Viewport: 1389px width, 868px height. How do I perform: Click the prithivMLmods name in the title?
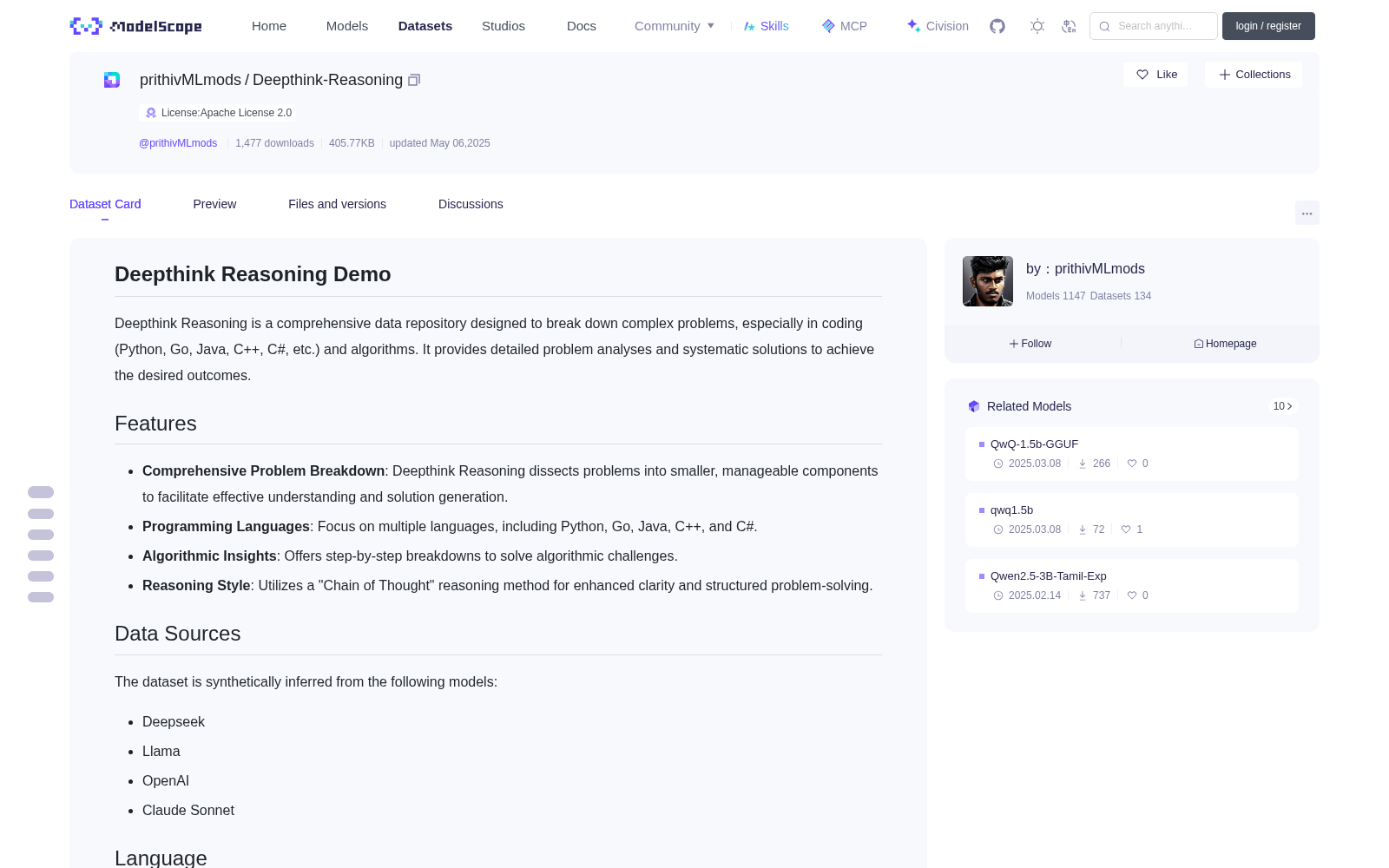(x=190, y=80)
